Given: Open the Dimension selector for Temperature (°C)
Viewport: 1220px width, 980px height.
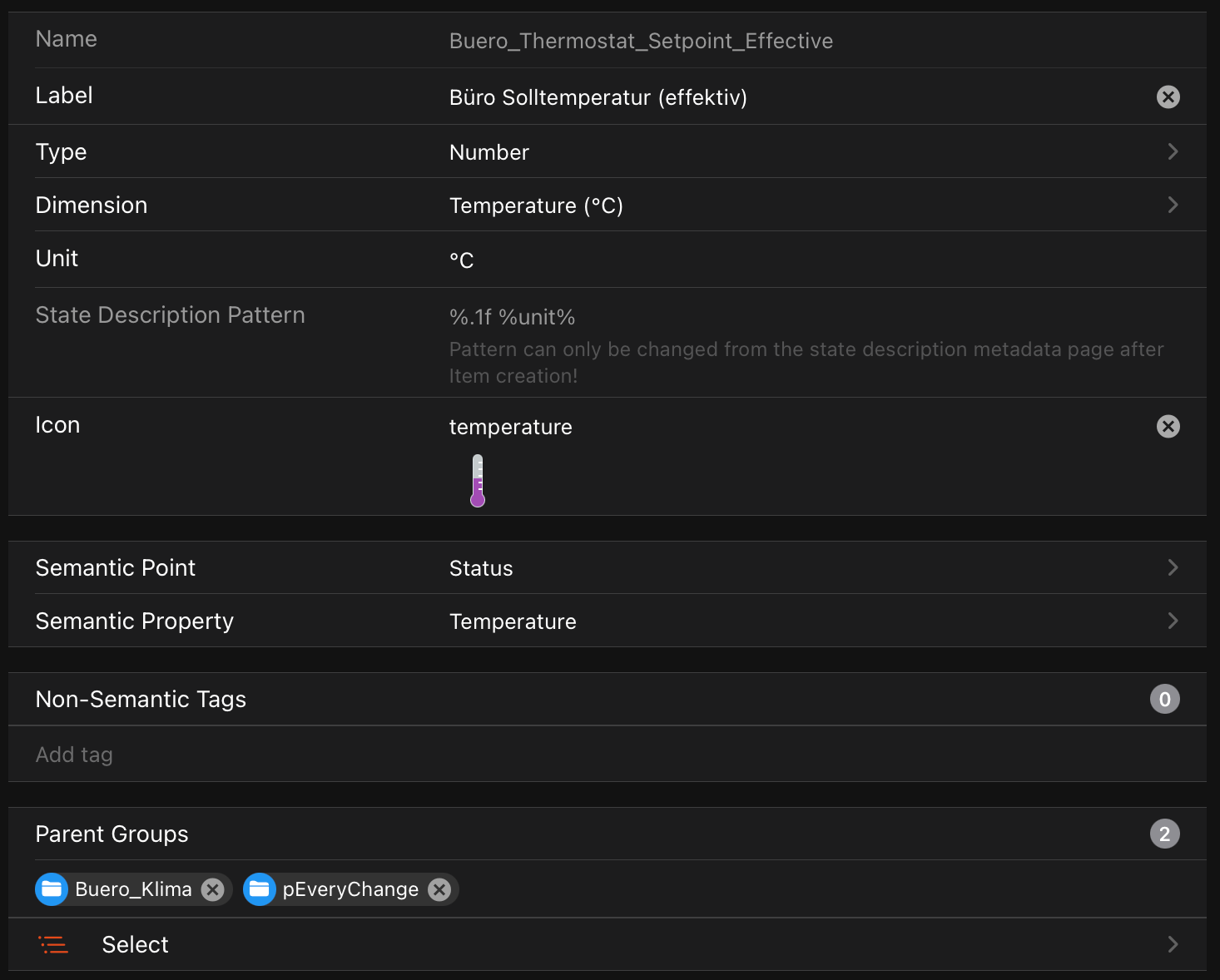Looking at the screenshot, I should pos(1173,205).
